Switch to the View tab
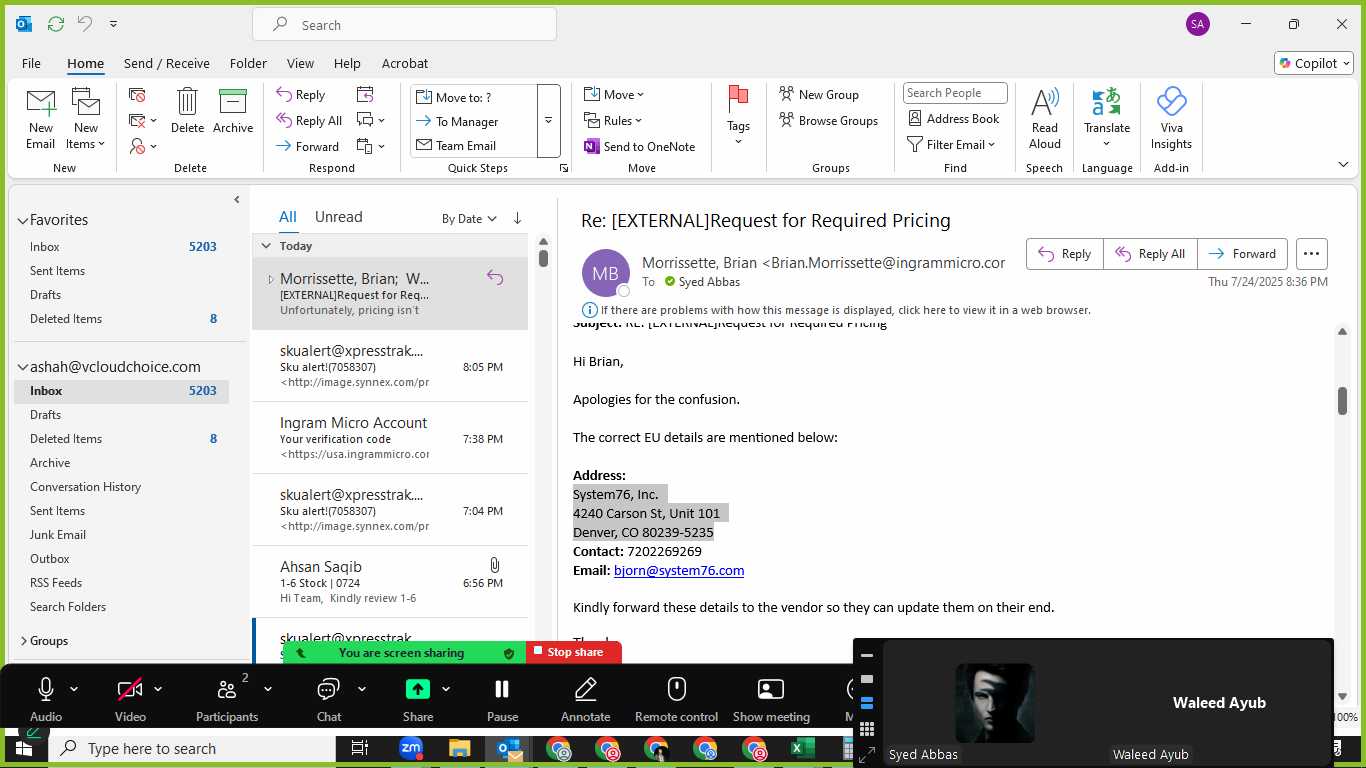Image resolution: width=1366 pixels, height=768 pixels. coord(300,63)
